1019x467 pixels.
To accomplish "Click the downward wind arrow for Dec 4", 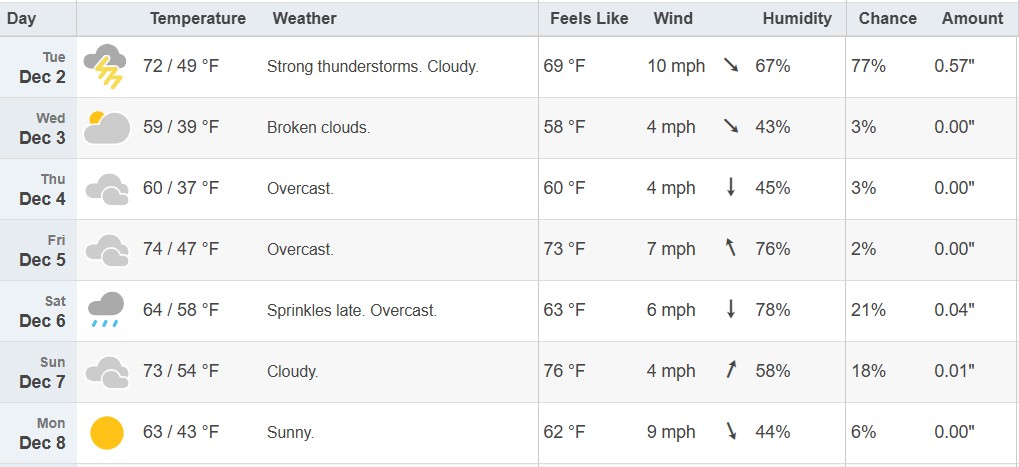I will [731, 187].
